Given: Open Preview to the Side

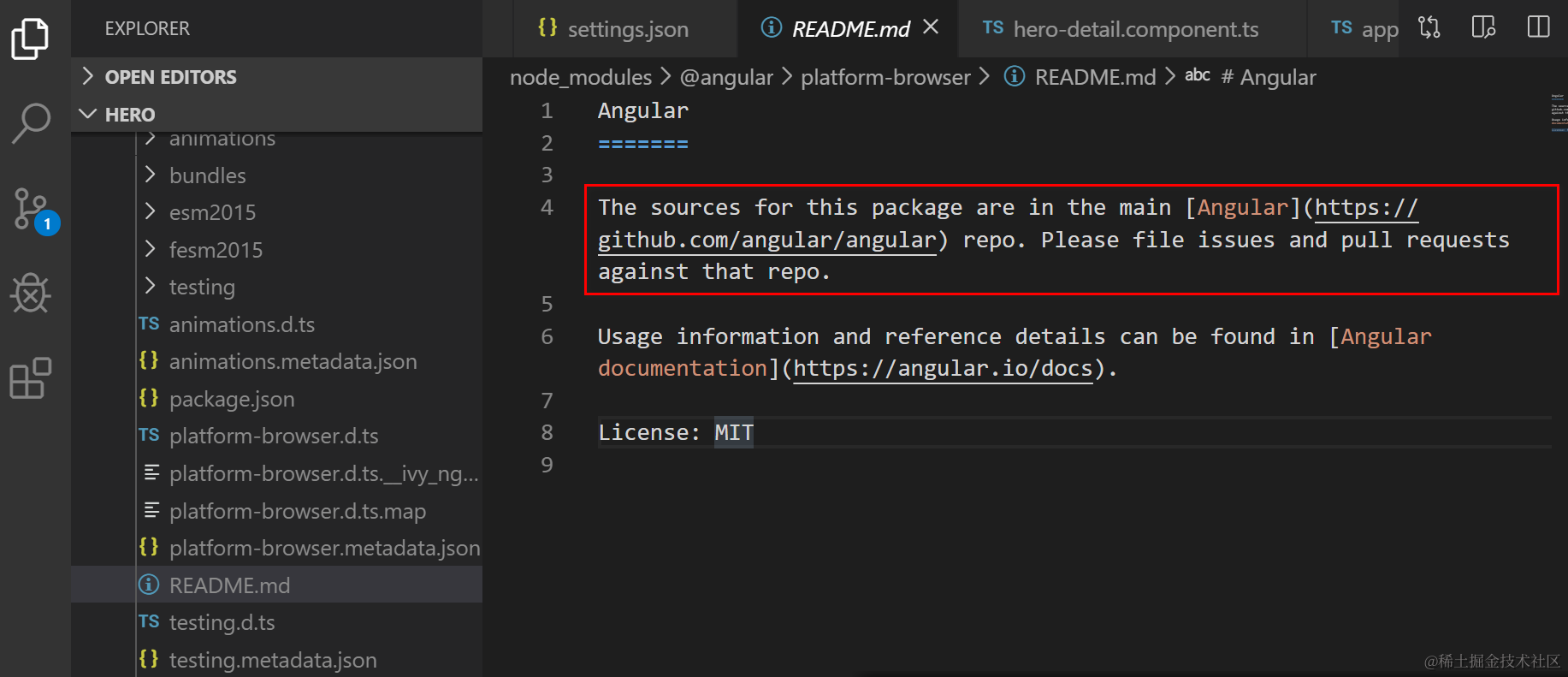Looking at the screenshot, I should [1483, 27].
